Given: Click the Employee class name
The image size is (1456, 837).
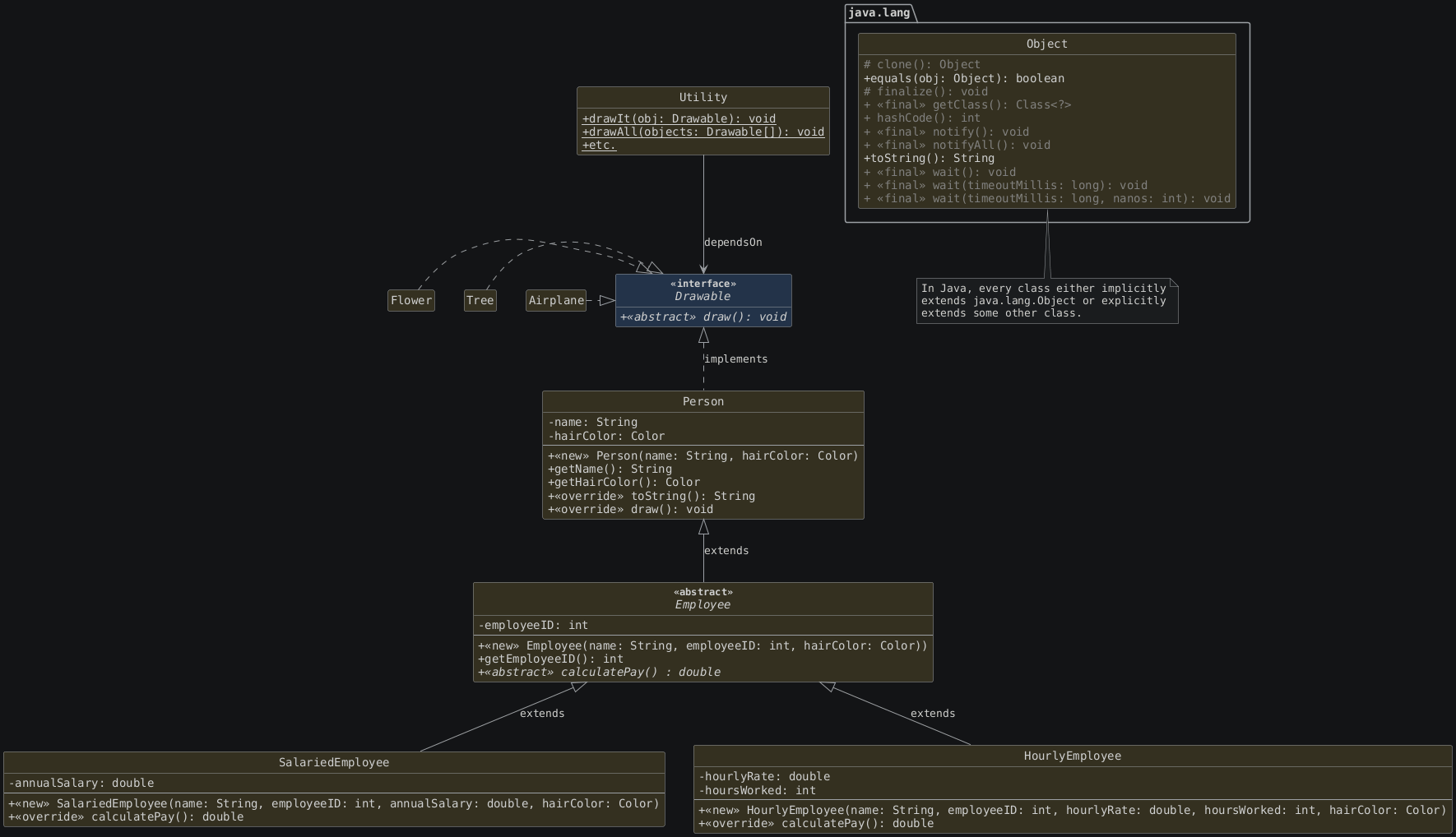Looking at the screenshot, I should (703, 604).
